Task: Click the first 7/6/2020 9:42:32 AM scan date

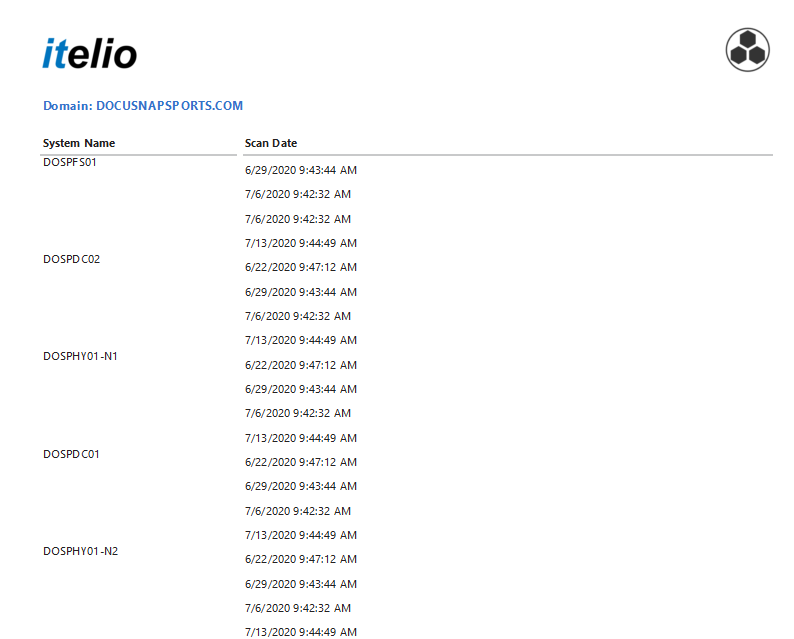Action: pos(297,194)
